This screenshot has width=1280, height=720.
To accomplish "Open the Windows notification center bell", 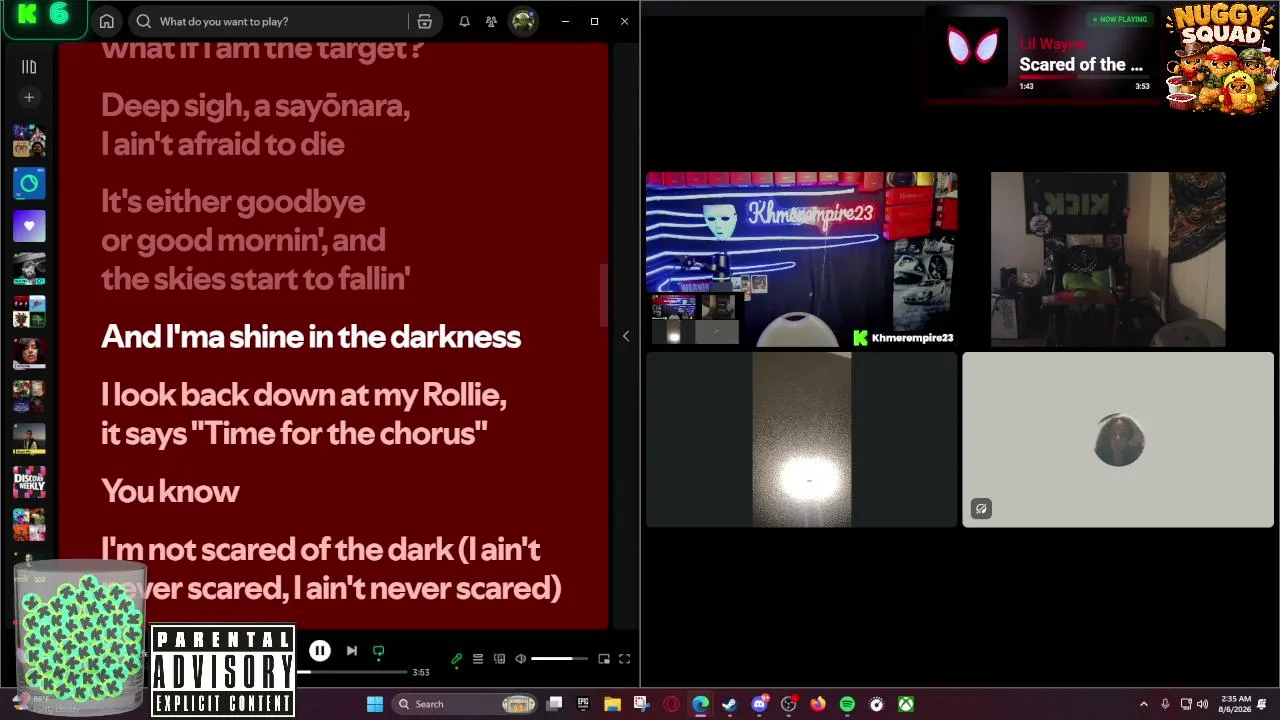I will click(1262, 704).
